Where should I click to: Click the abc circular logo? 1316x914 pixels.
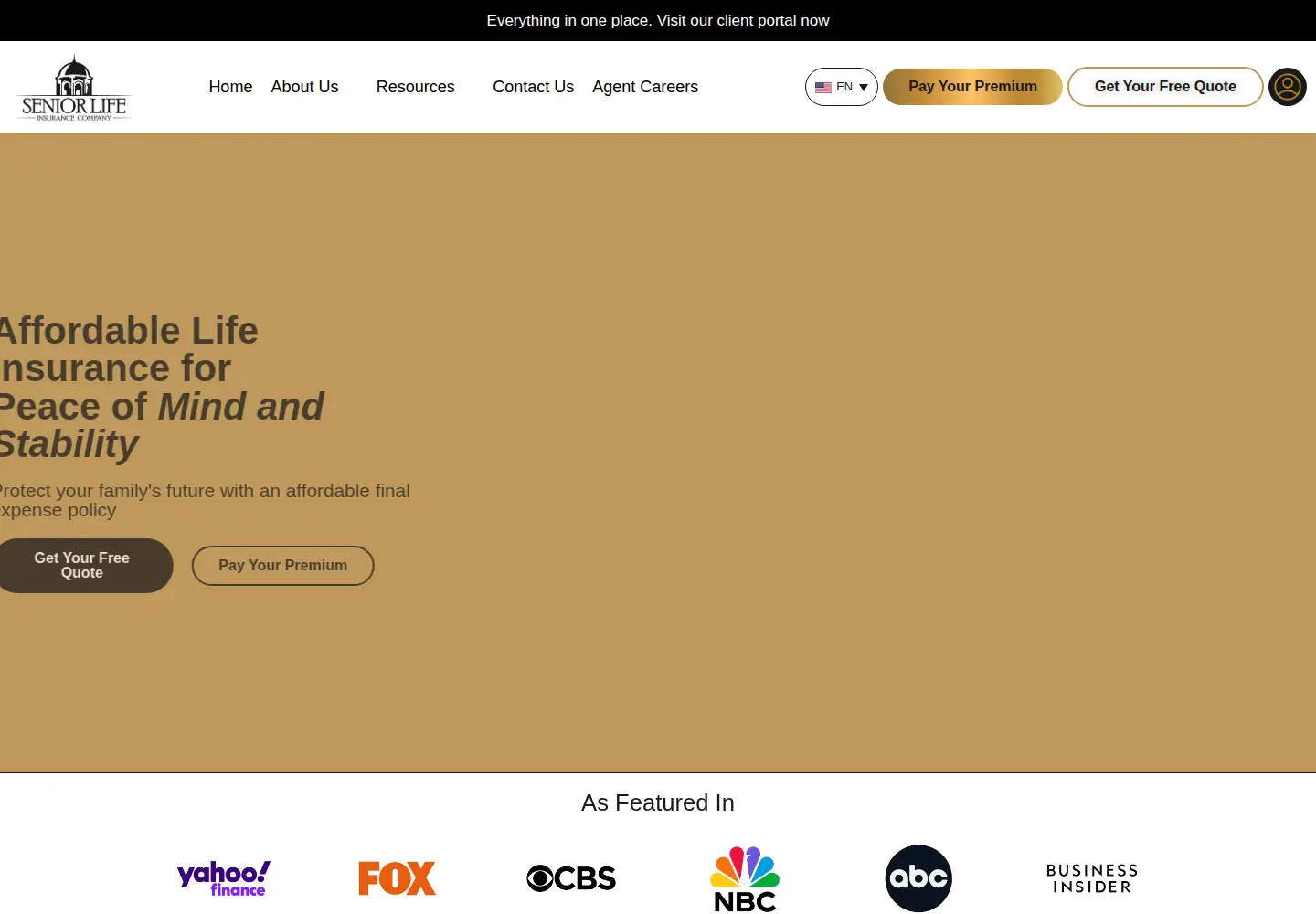click(x=918, y=878)
